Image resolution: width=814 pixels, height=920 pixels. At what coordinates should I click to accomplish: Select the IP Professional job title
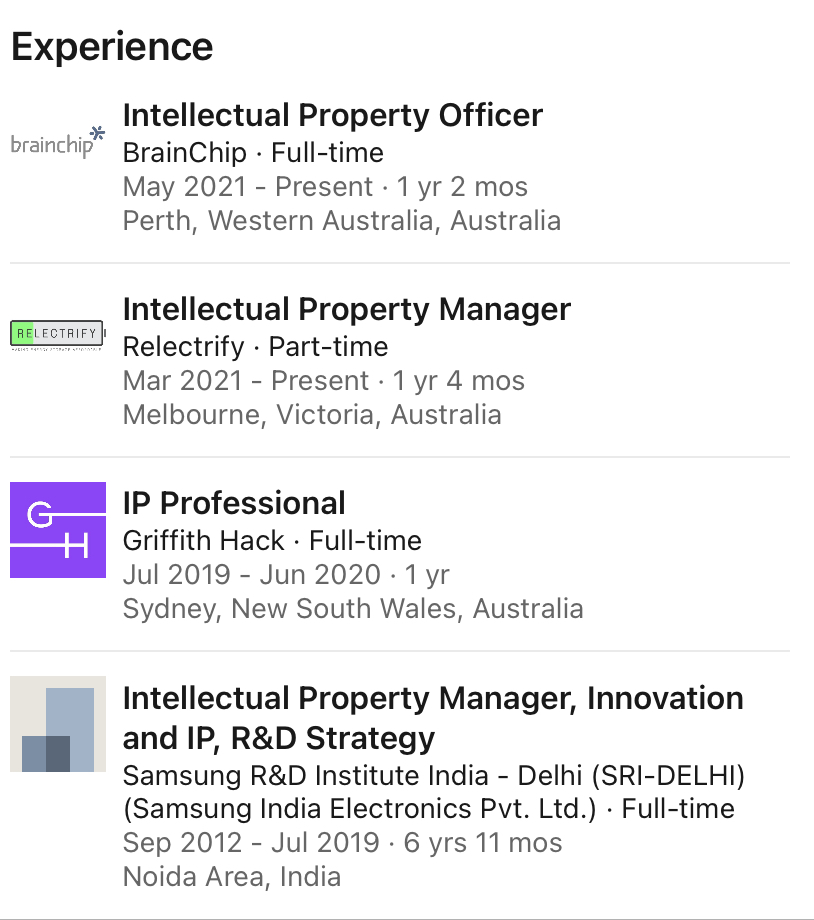[234, 503]
